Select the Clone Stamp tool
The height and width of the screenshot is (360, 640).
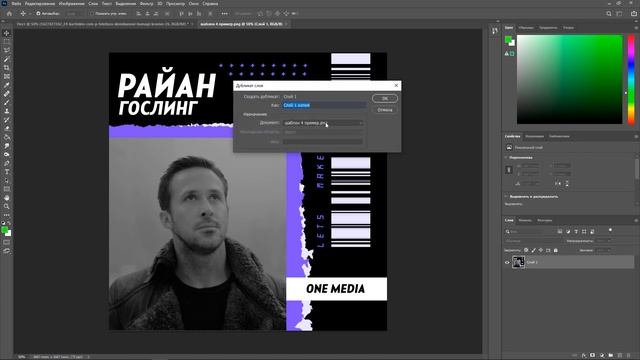(x=7, y=111)
